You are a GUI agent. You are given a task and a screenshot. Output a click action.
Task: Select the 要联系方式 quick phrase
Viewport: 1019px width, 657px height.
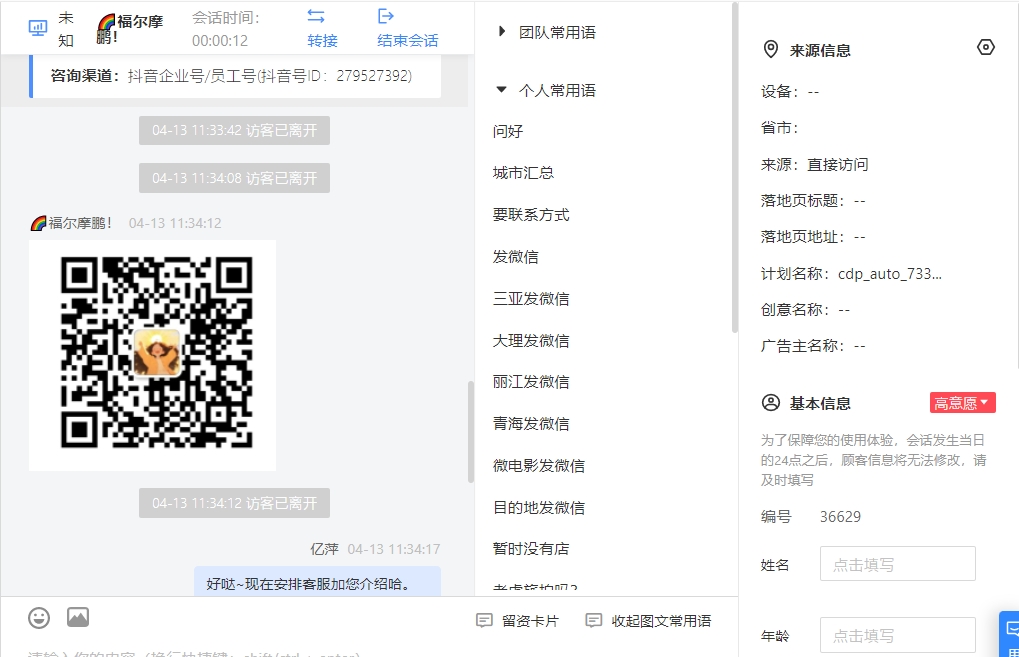click(531, 214)
